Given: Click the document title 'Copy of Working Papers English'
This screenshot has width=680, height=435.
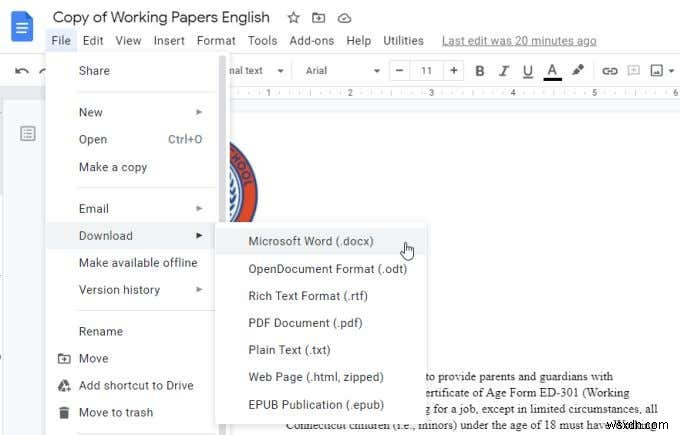Looking at the screenshot, I should [x=161, y=17].
